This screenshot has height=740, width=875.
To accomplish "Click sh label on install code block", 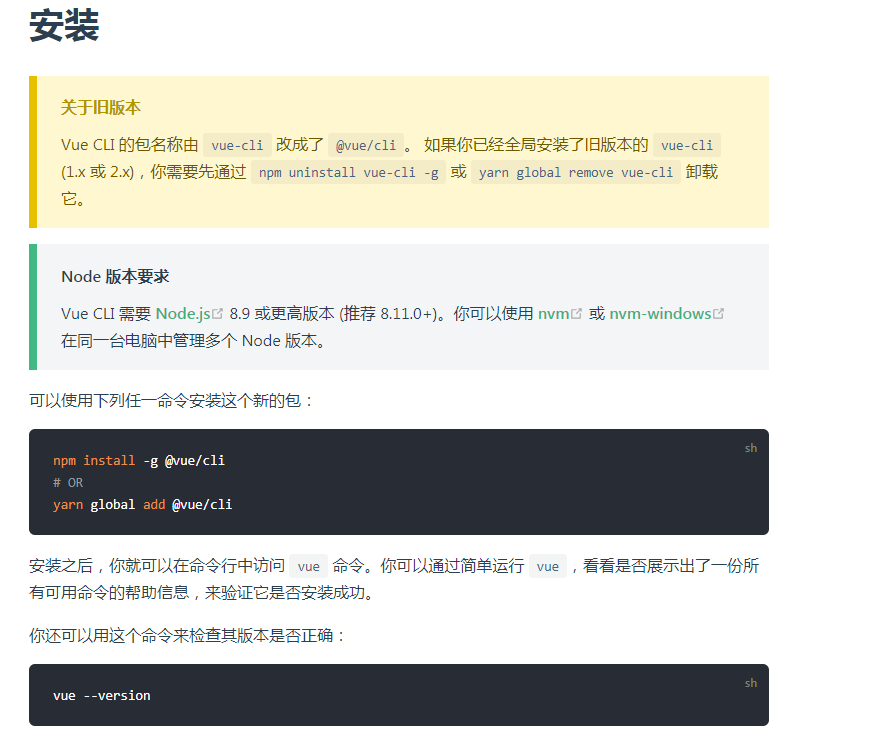I will click(751, 448).
